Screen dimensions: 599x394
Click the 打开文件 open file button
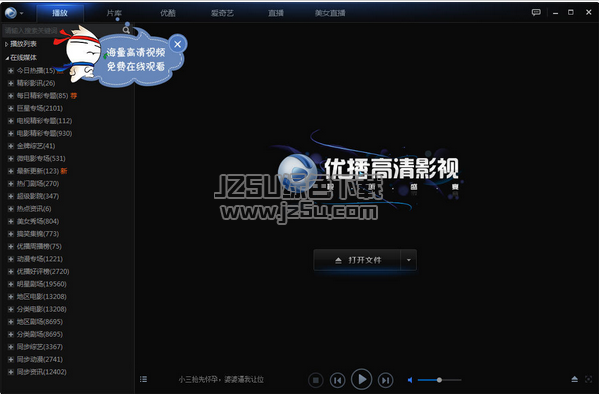357,260
